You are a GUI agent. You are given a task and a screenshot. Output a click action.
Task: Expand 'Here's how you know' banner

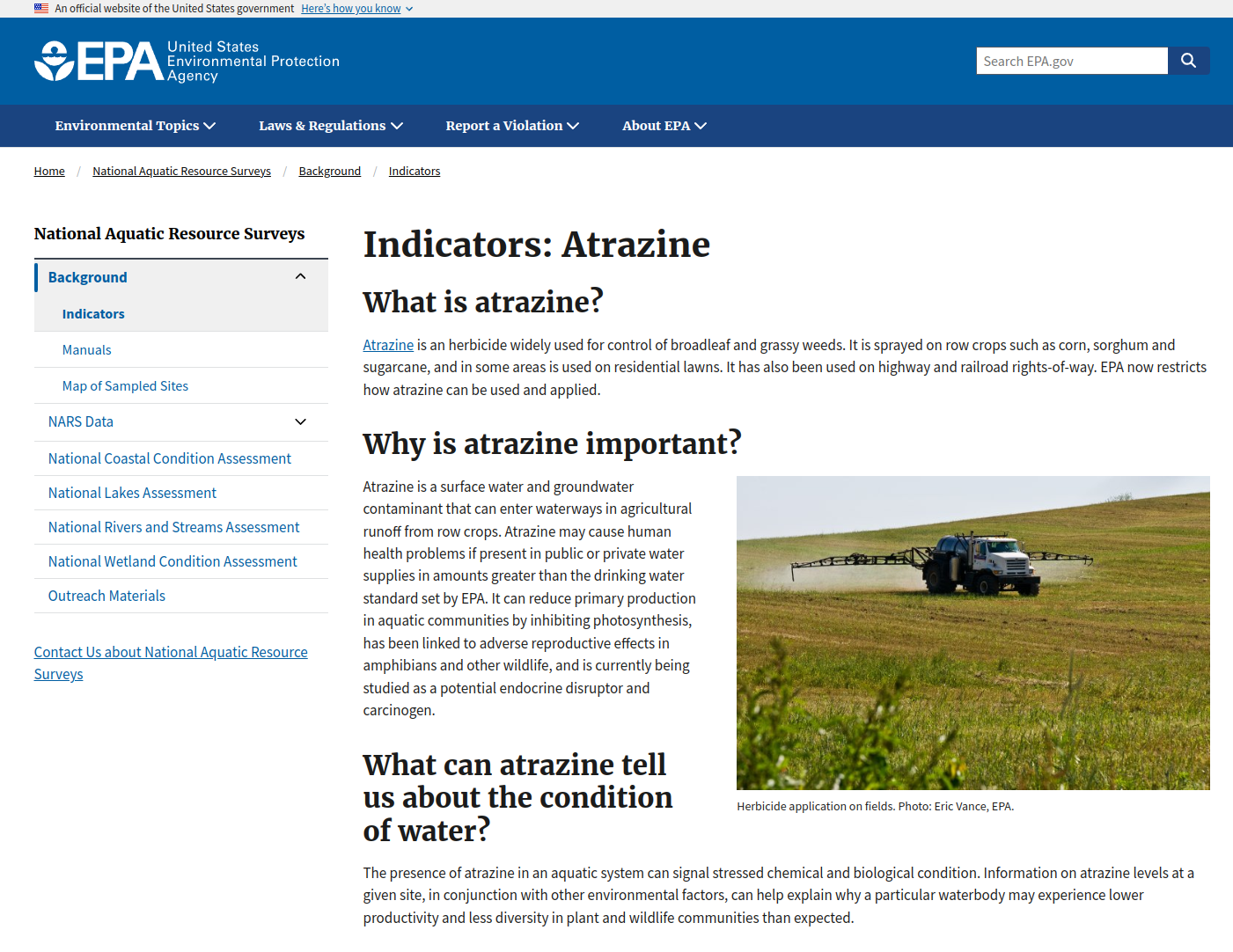pos(356,9)
